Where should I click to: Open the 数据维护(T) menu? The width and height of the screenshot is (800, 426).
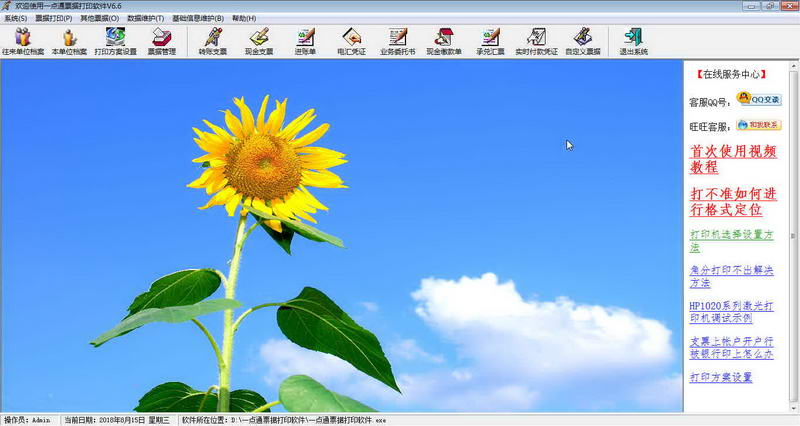pos(145,18)
